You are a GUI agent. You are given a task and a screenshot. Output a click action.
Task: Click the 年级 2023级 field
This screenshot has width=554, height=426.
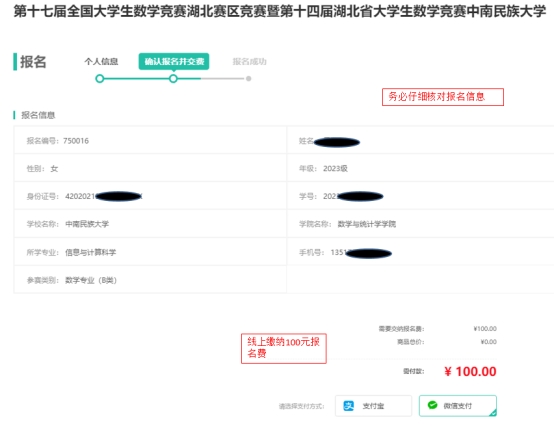click(421, 168)
